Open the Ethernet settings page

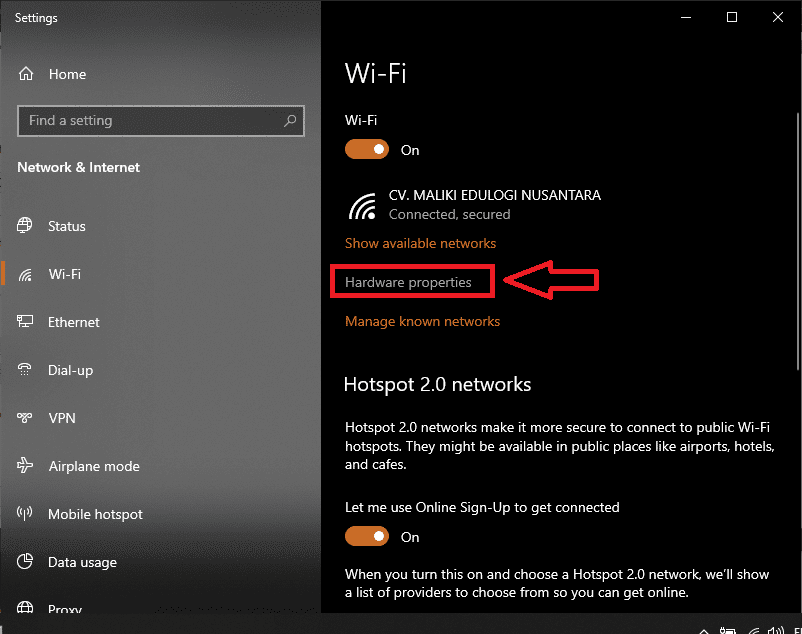74,322
